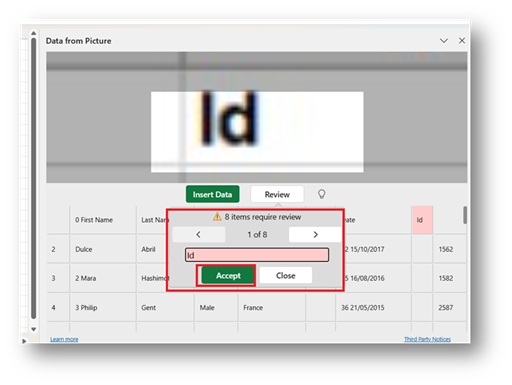
Task: Close the Data from Picture pane
Action: click(462, 41)
